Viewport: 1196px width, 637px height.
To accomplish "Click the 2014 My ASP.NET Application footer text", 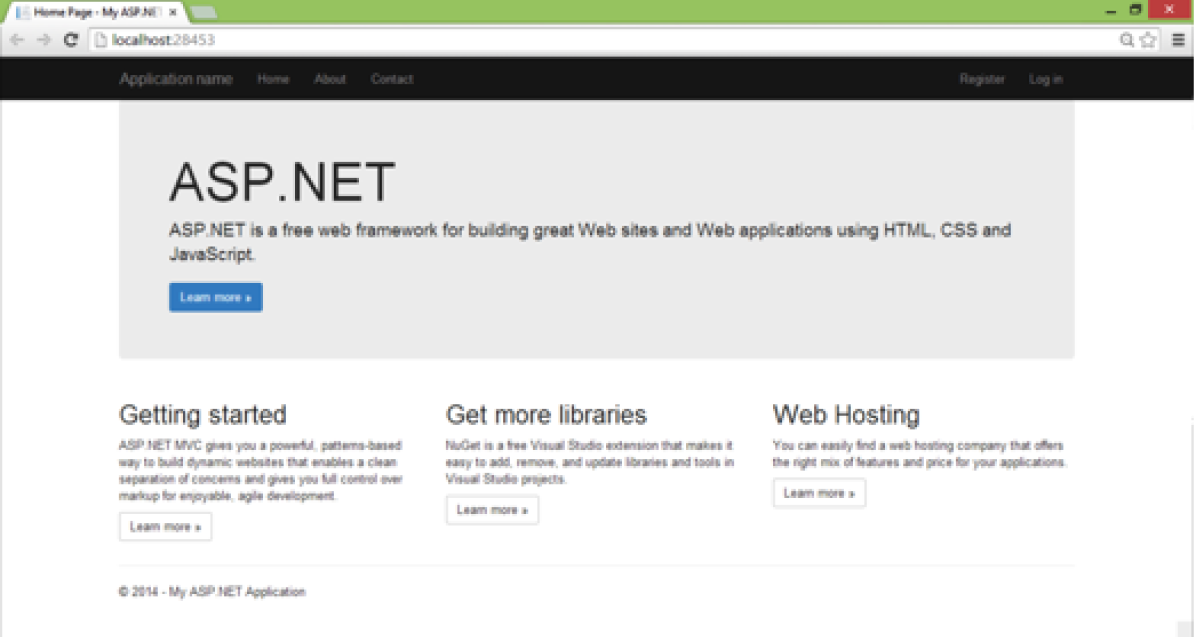I will pos(212,591).
